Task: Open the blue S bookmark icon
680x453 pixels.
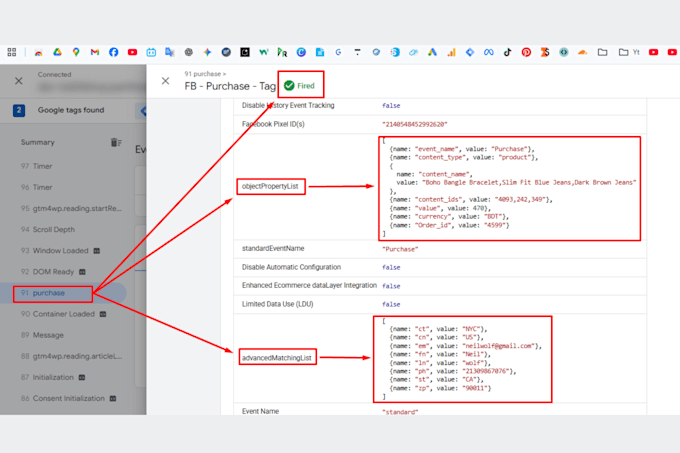Action: tap(395, 52)
